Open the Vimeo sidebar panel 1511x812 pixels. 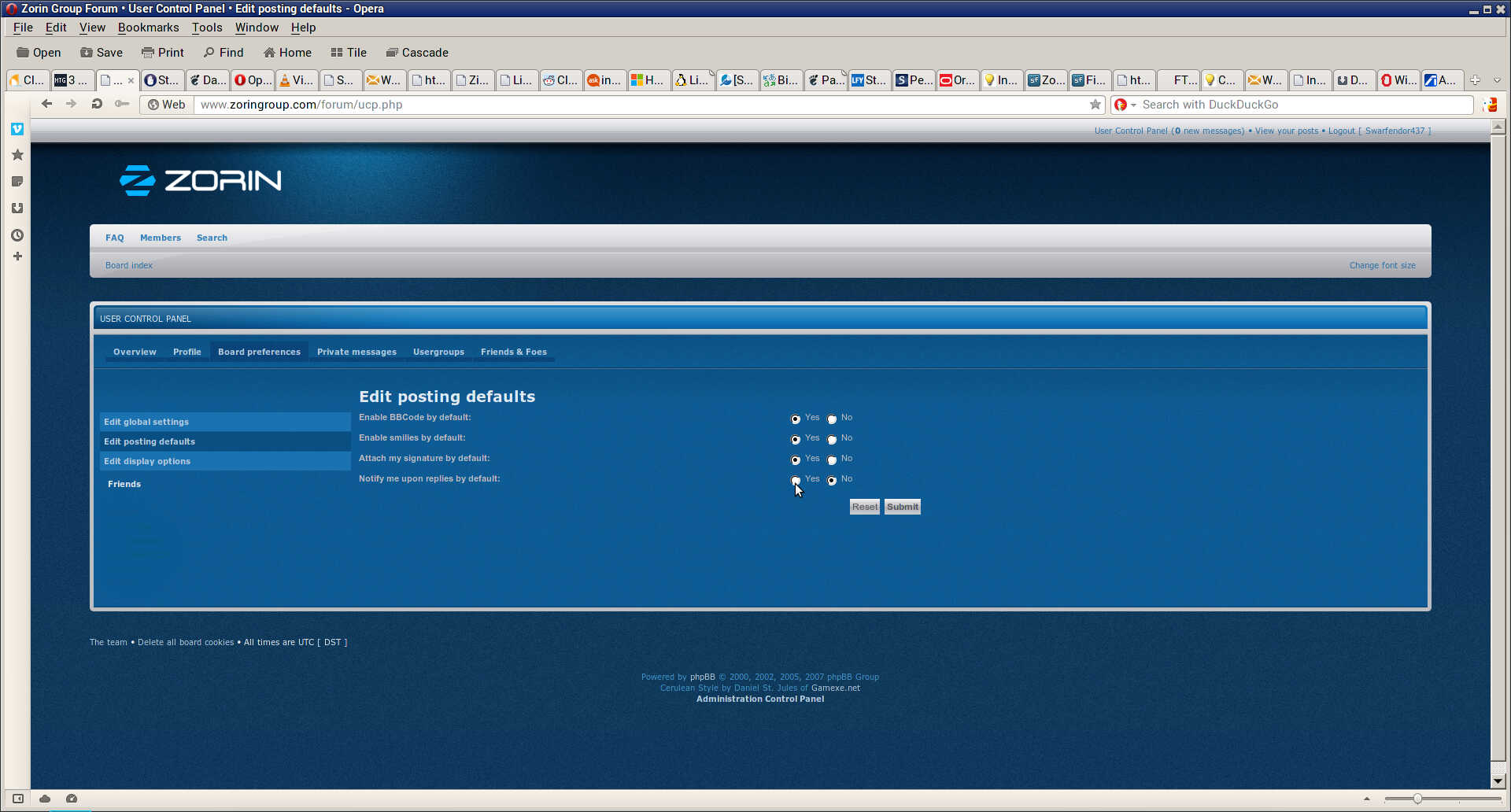point(17,129)
